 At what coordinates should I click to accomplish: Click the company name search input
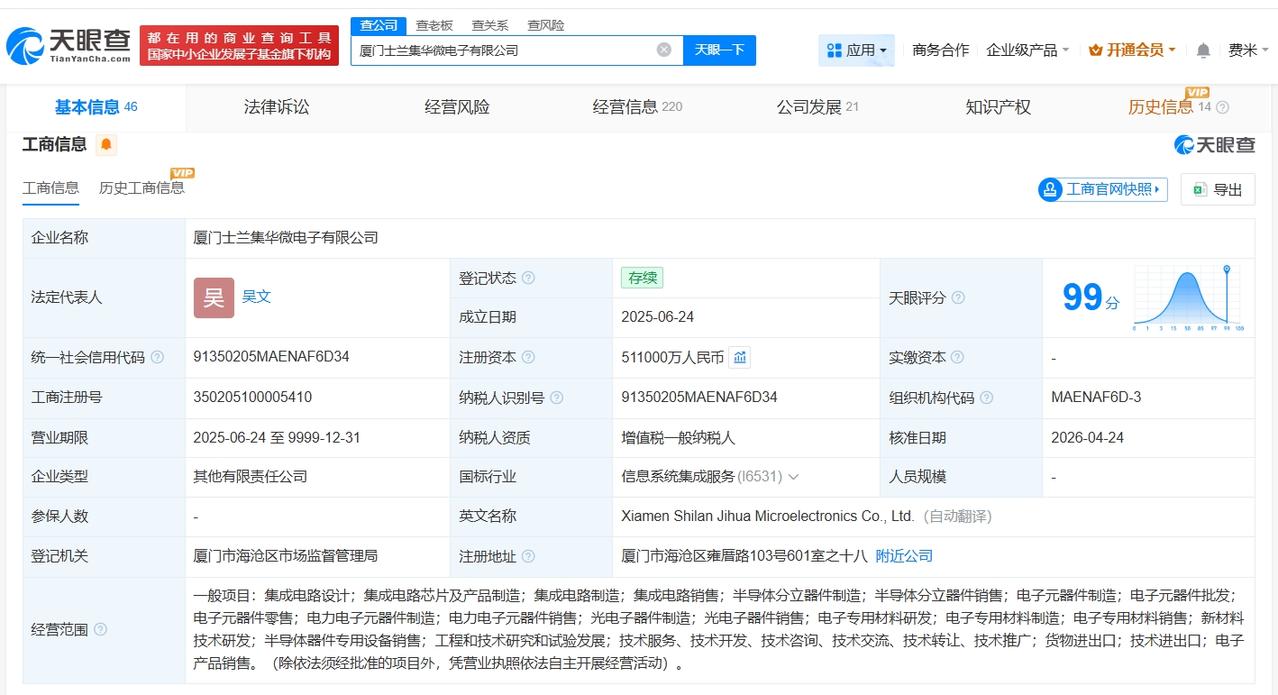[x=505, y=50]
